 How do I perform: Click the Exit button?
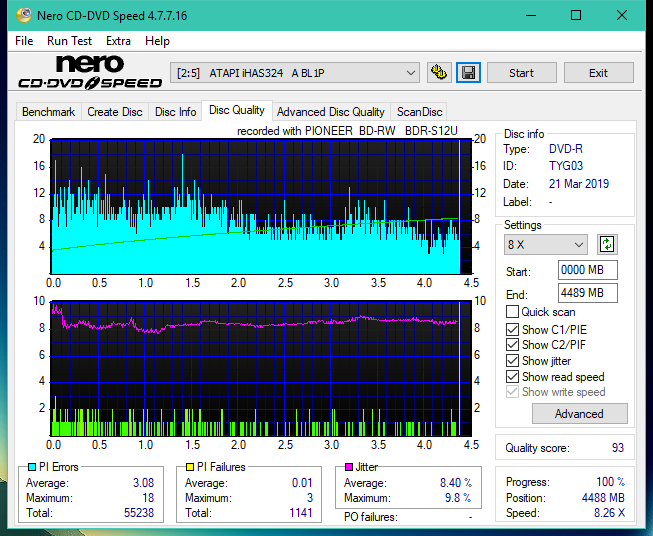pos(598,73)
